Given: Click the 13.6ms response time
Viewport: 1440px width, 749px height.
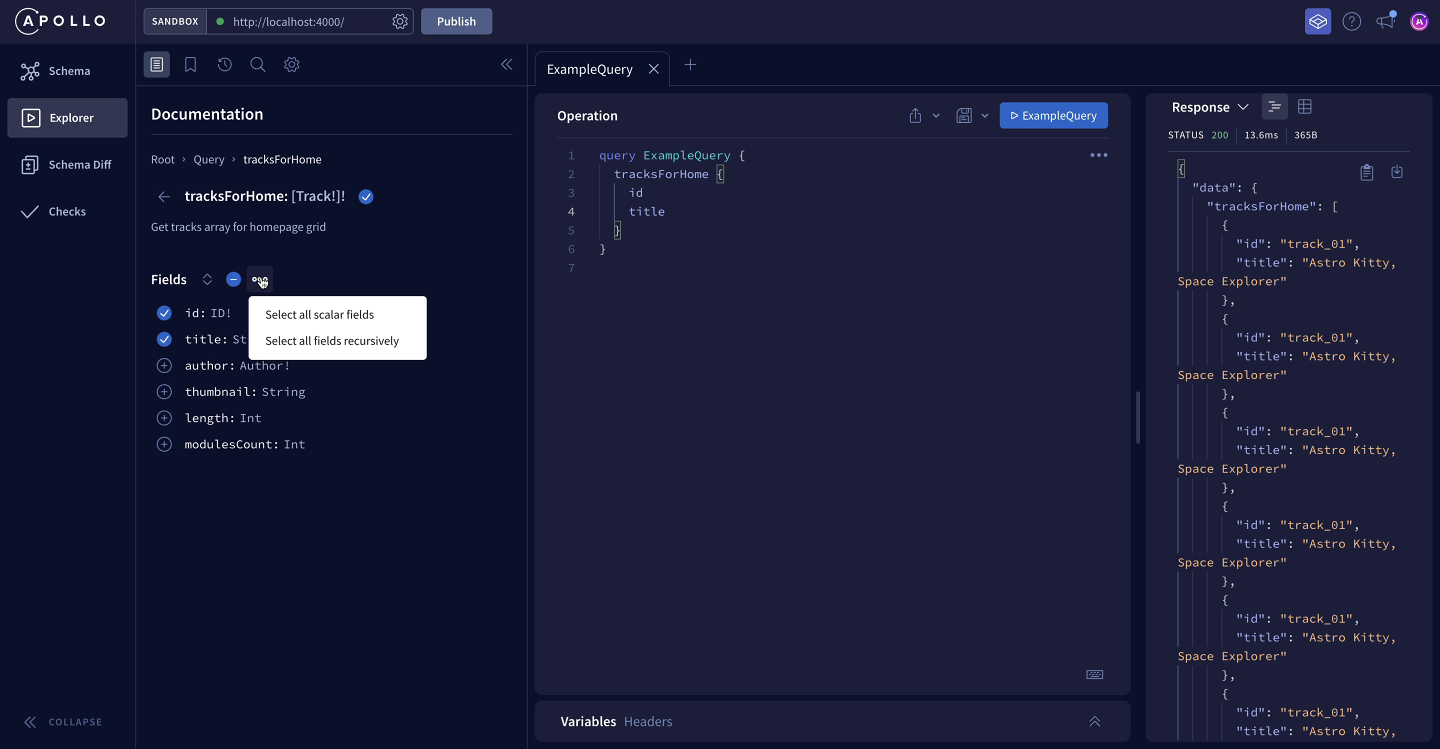Looking at the screenshot, I should point(1261,135).
